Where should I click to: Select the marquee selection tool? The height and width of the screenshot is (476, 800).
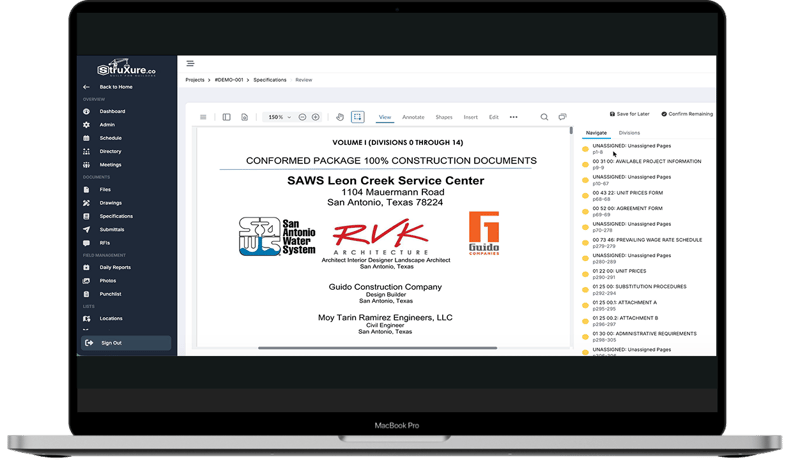coord(358,117)
